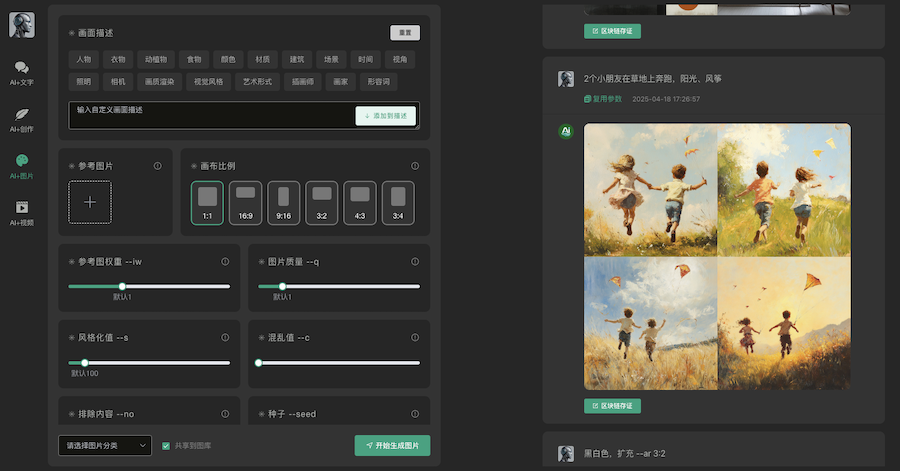This screenshot has height=471, width=900.
Task: Click the info icon for 混乱值 --c
Action: (x=415, y=338)
